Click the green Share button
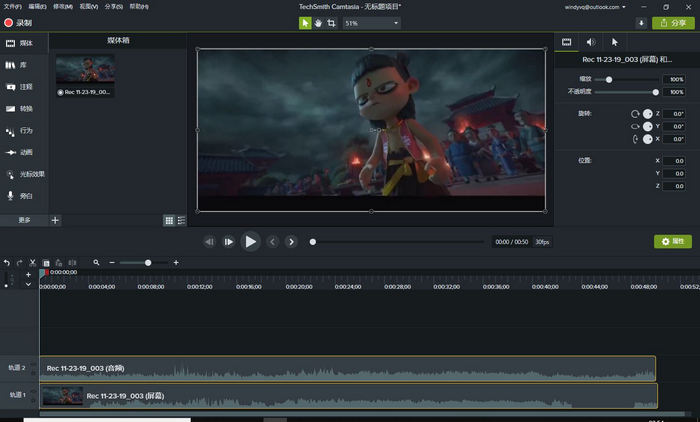Screen dimensions: 700x422 pos(673,23)
